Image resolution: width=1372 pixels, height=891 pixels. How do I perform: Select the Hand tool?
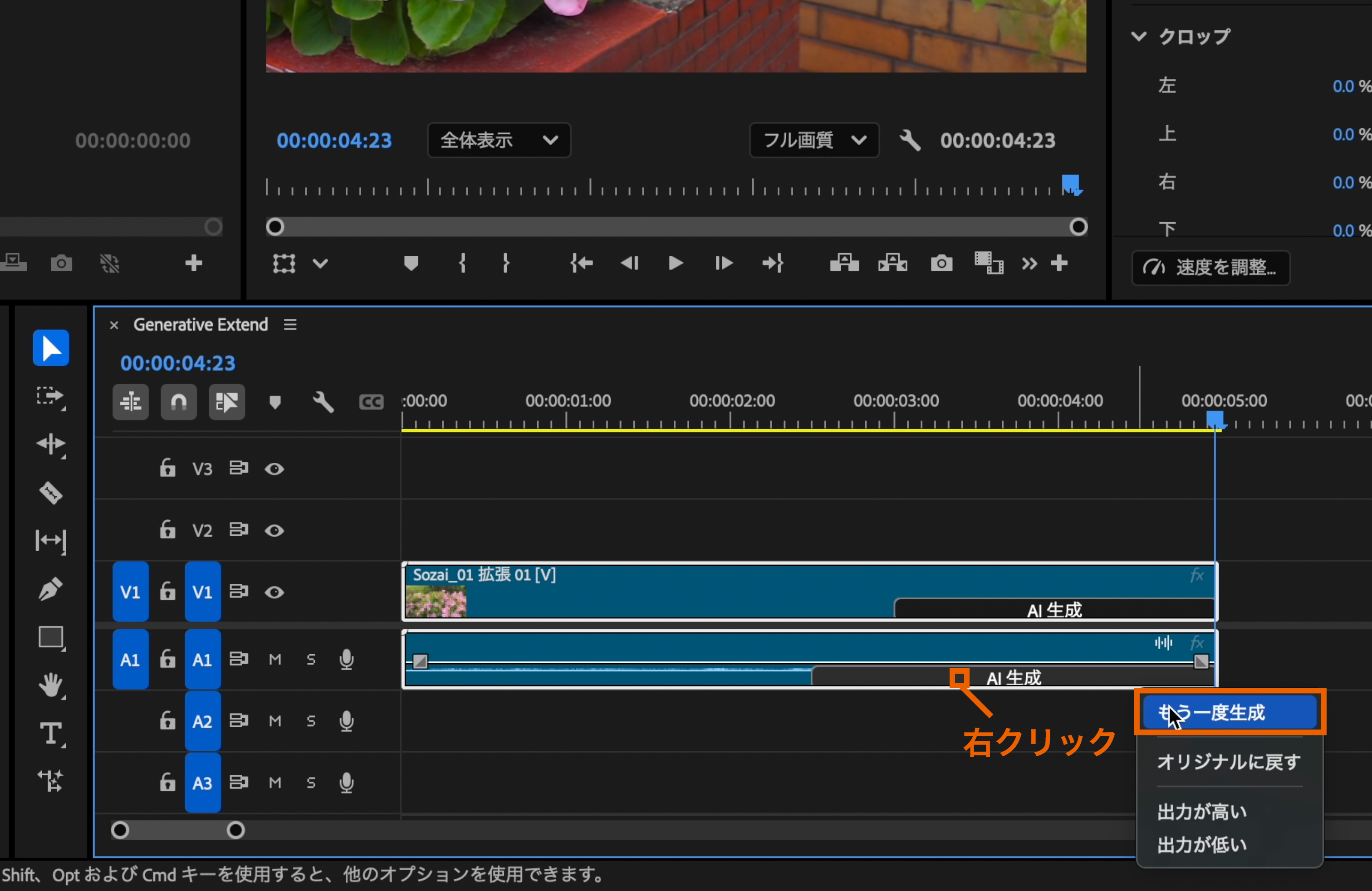pos(51,685)
